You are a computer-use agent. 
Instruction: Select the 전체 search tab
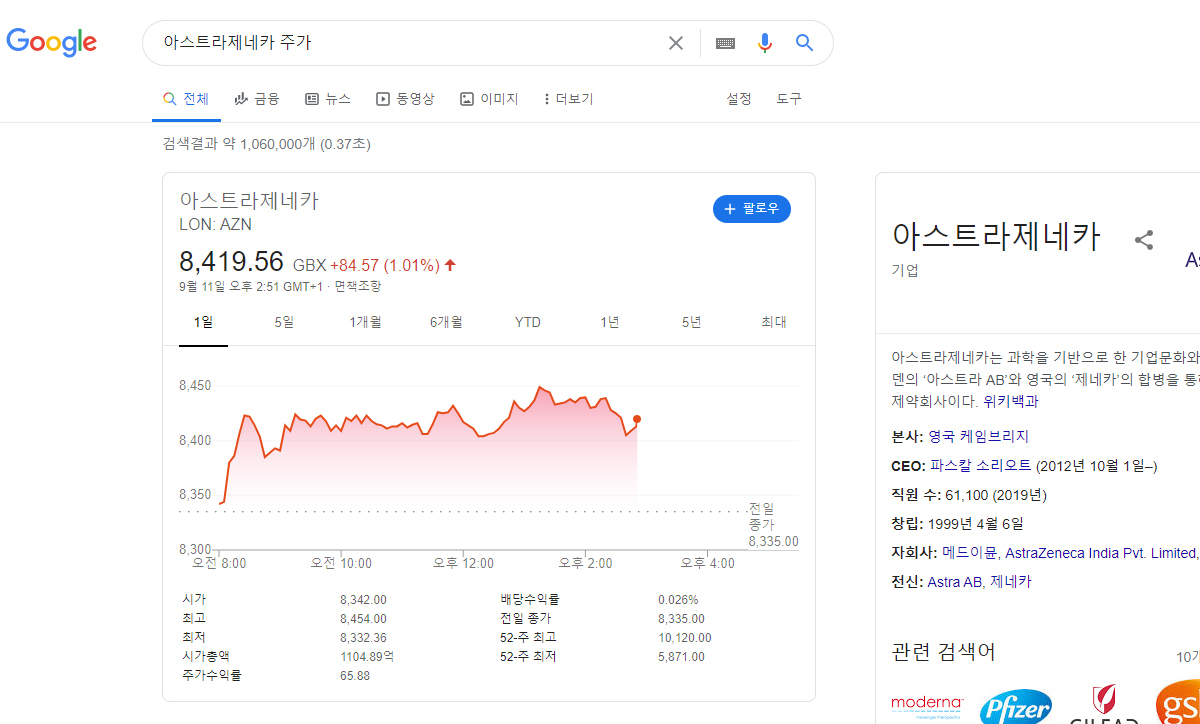click(x=186, y=99)
